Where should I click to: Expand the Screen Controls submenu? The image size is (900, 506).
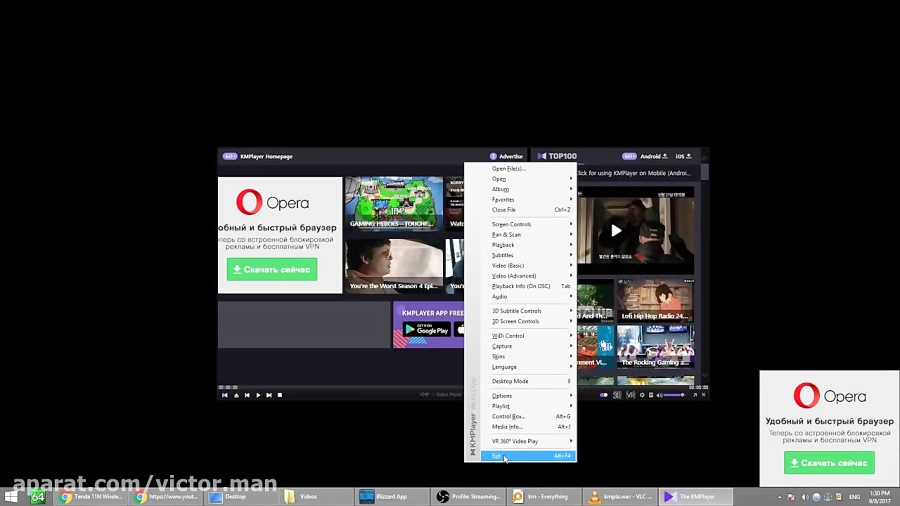[527, 224]
